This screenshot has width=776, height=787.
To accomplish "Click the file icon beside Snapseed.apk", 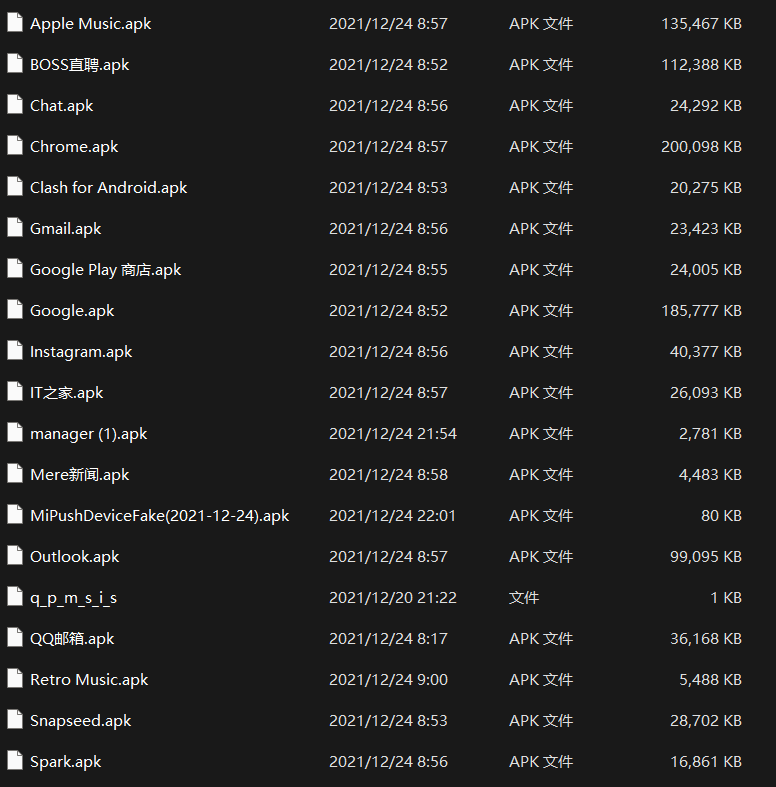I will click(15, 720).
